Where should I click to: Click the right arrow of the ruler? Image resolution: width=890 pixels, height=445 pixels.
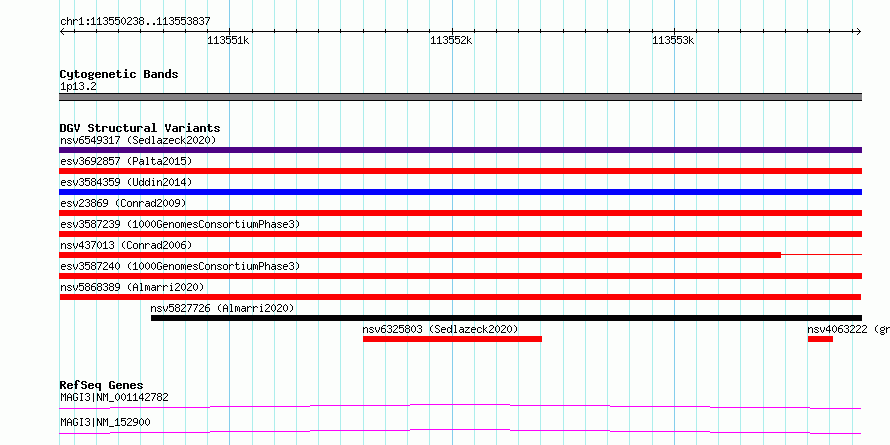[x=858, y=31]
